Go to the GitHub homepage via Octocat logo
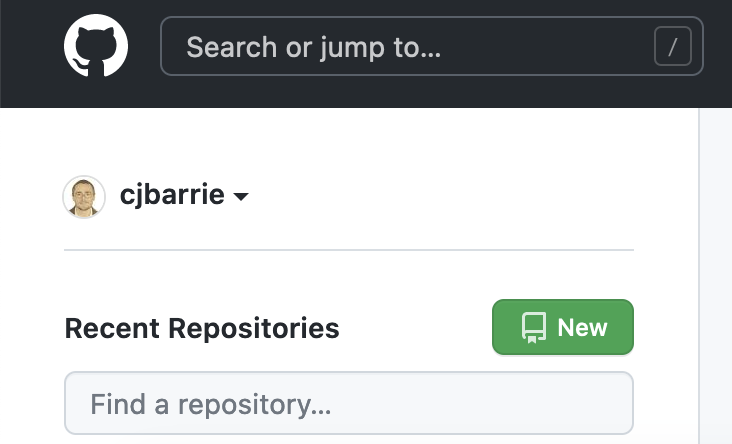The image size is (732, 444). (x=96, y=45)
